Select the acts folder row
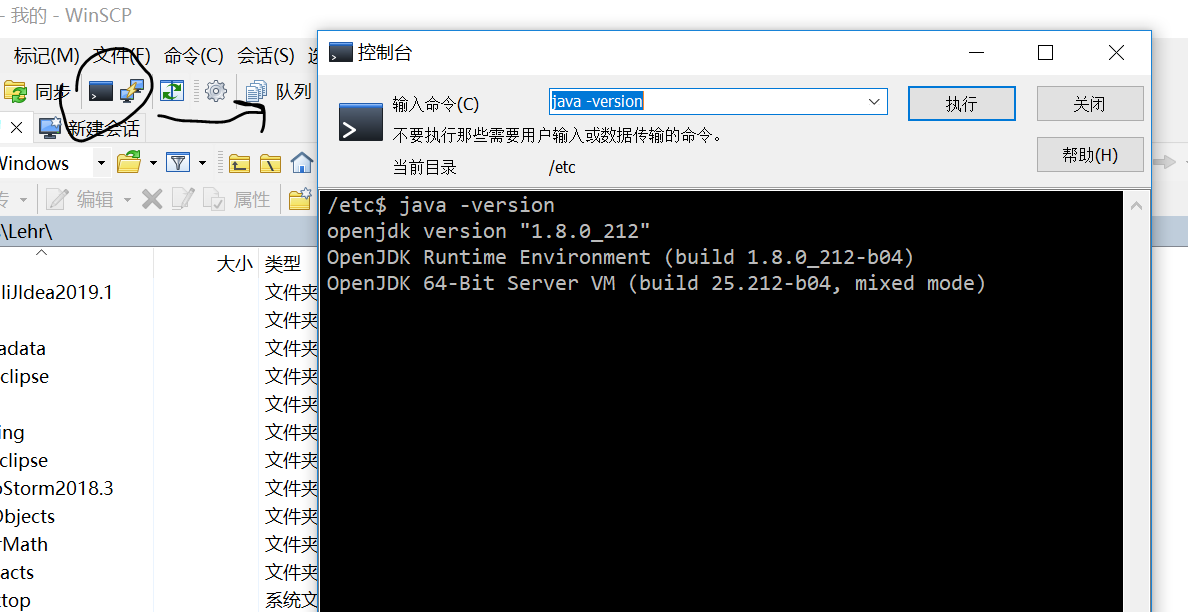This screenshot has height=612, width=1188. pos(158,573)
